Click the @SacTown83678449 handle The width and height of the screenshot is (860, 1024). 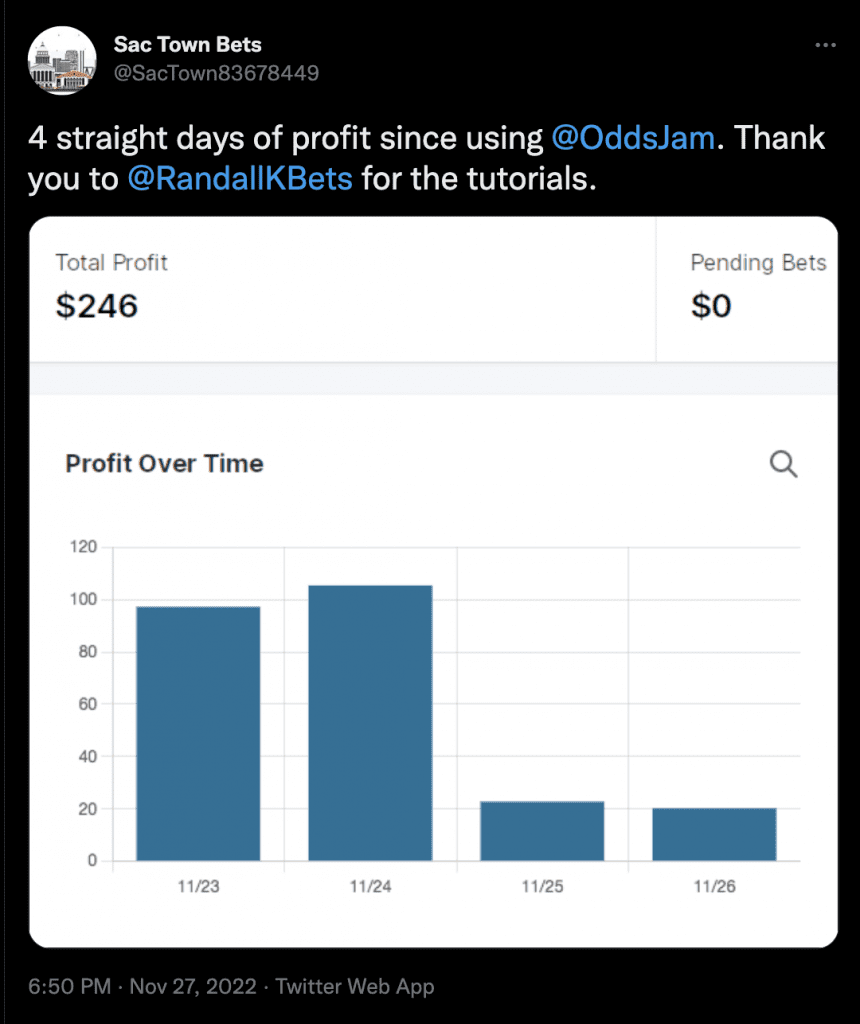click(216, 73)
